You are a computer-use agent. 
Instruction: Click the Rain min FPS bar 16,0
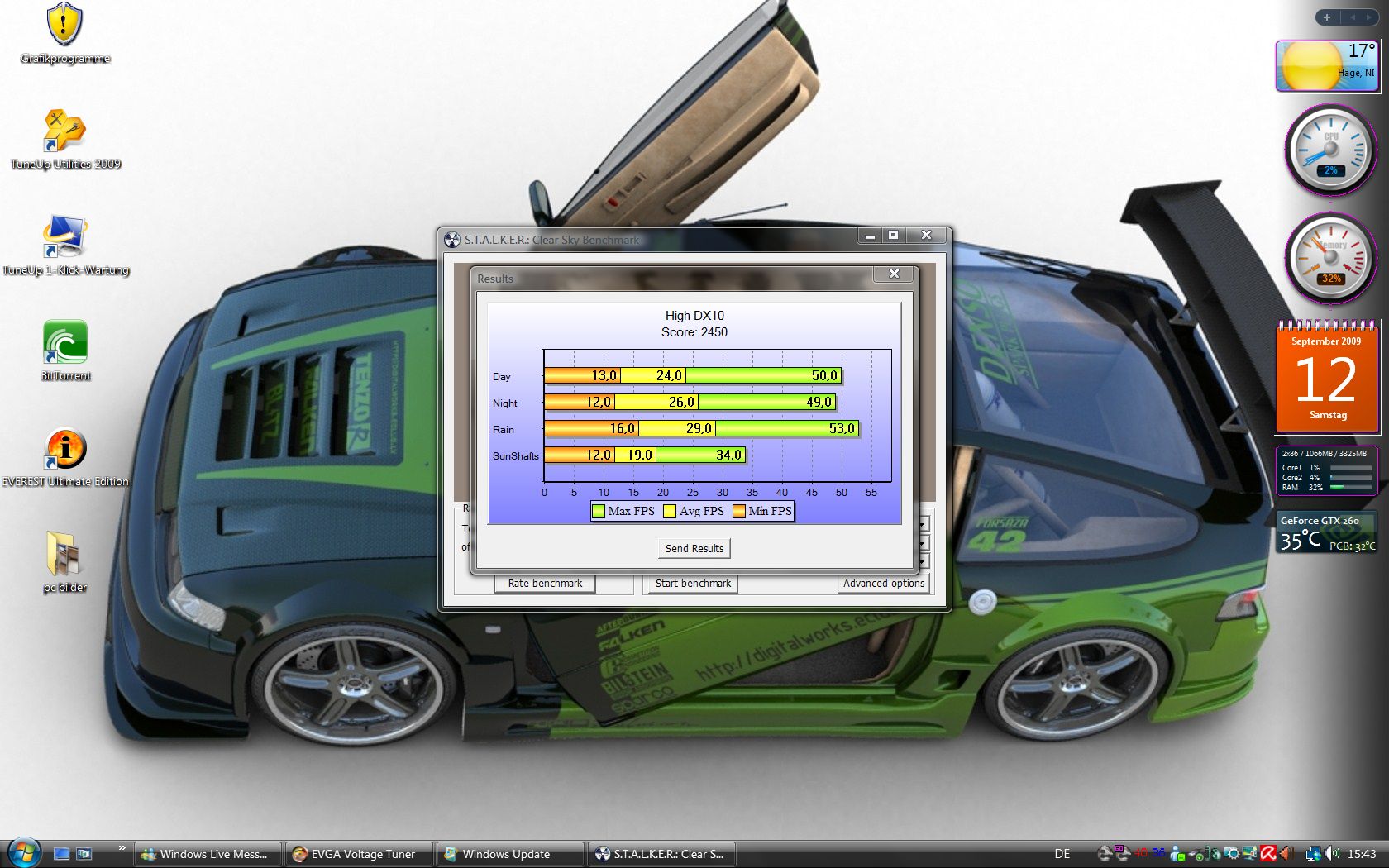pyautogui.click(x=591, y=428)
